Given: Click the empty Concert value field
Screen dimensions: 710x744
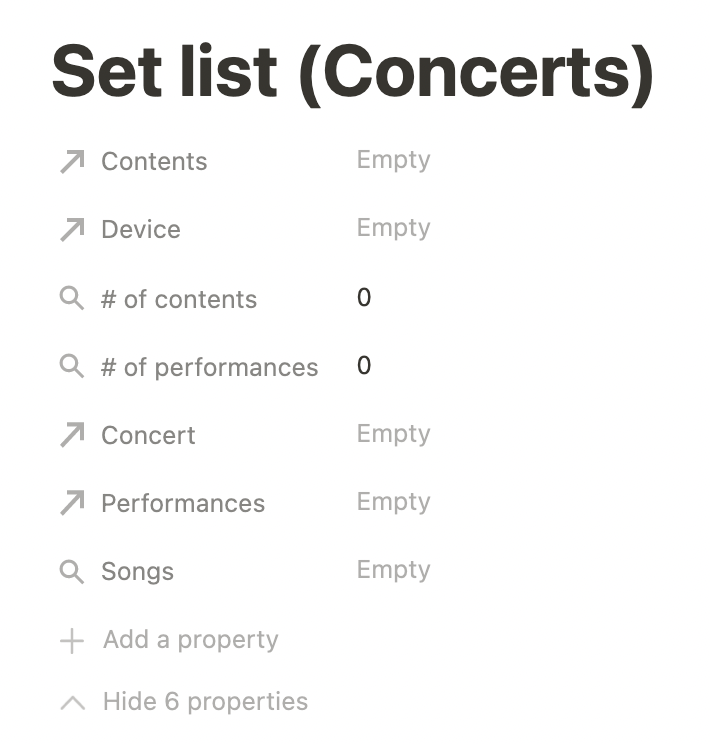Looking at the screenshot, I should click(393, 434).
